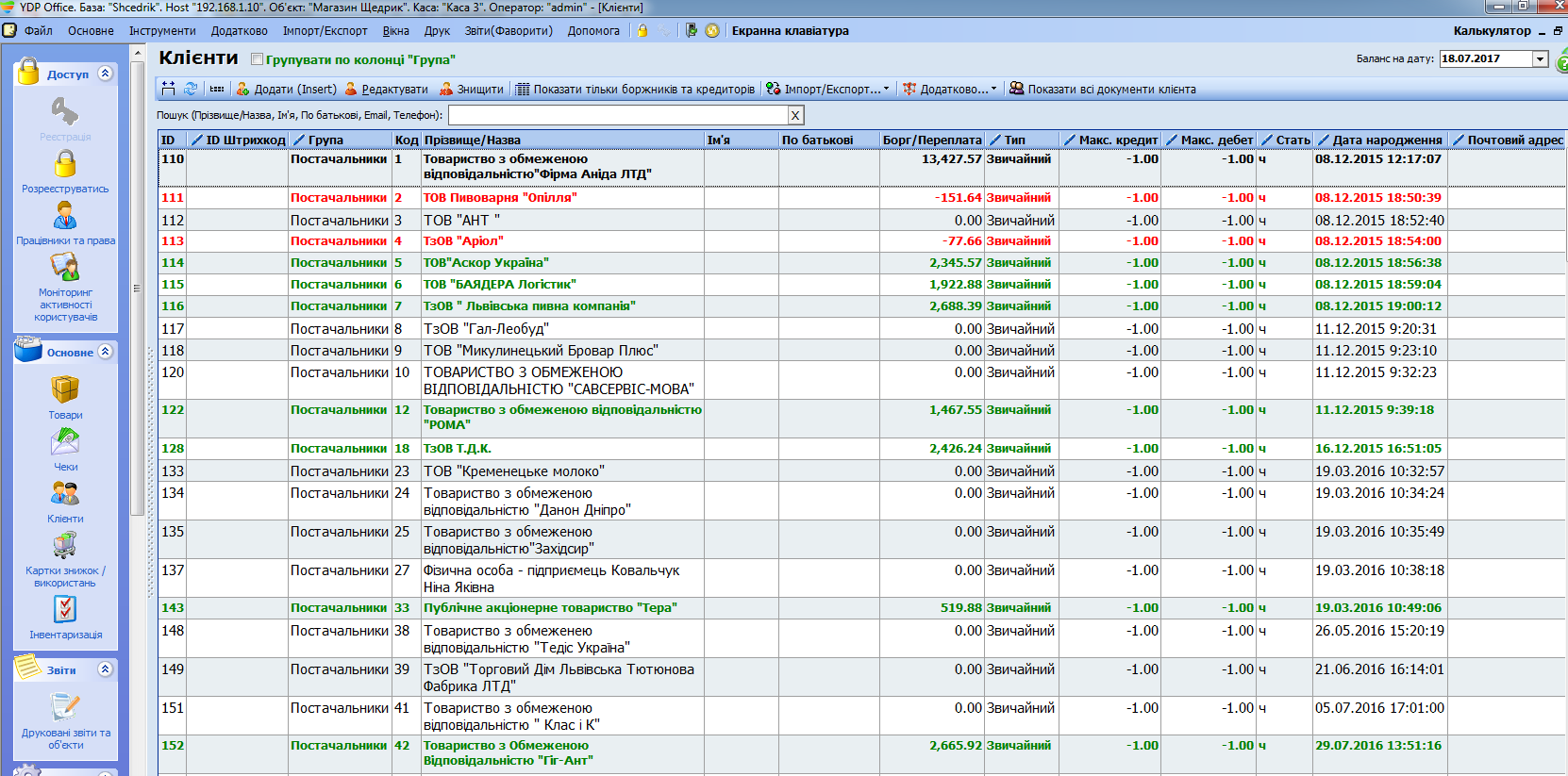Open Додатково toolbar dropdown
Screen dimensions: 1568x776
[x=949, y=89]
